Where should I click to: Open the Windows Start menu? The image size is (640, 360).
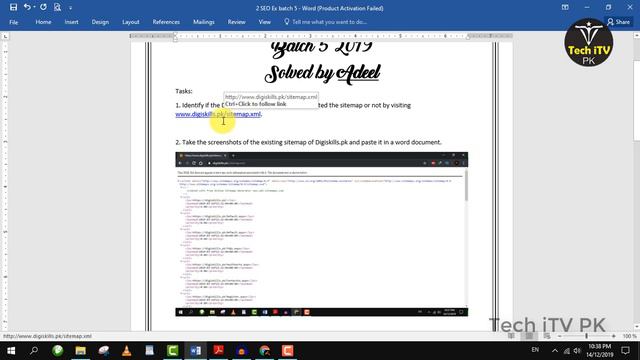[11, 351]
